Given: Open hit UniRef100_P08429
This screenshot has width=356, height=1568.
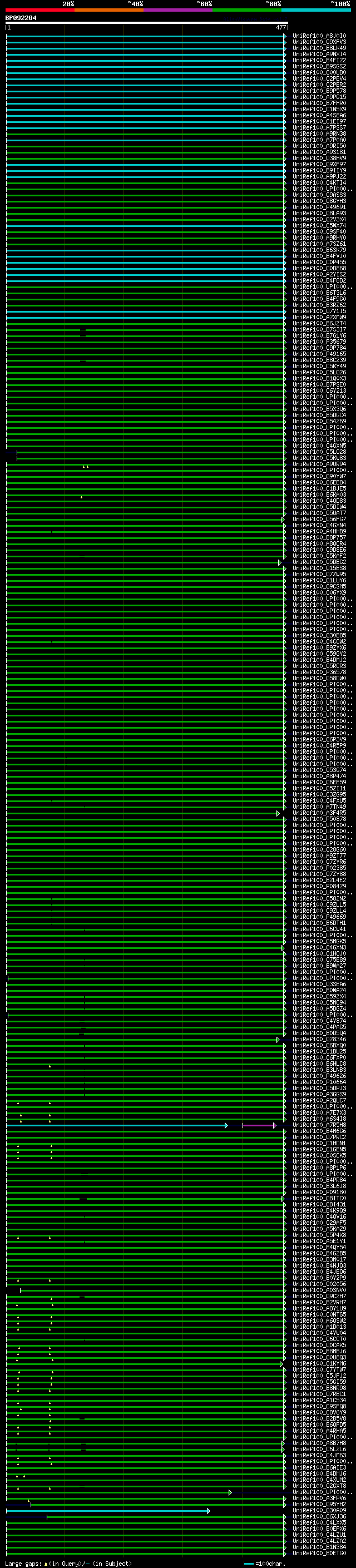Looking at the screenshot, I should point(319,886).
